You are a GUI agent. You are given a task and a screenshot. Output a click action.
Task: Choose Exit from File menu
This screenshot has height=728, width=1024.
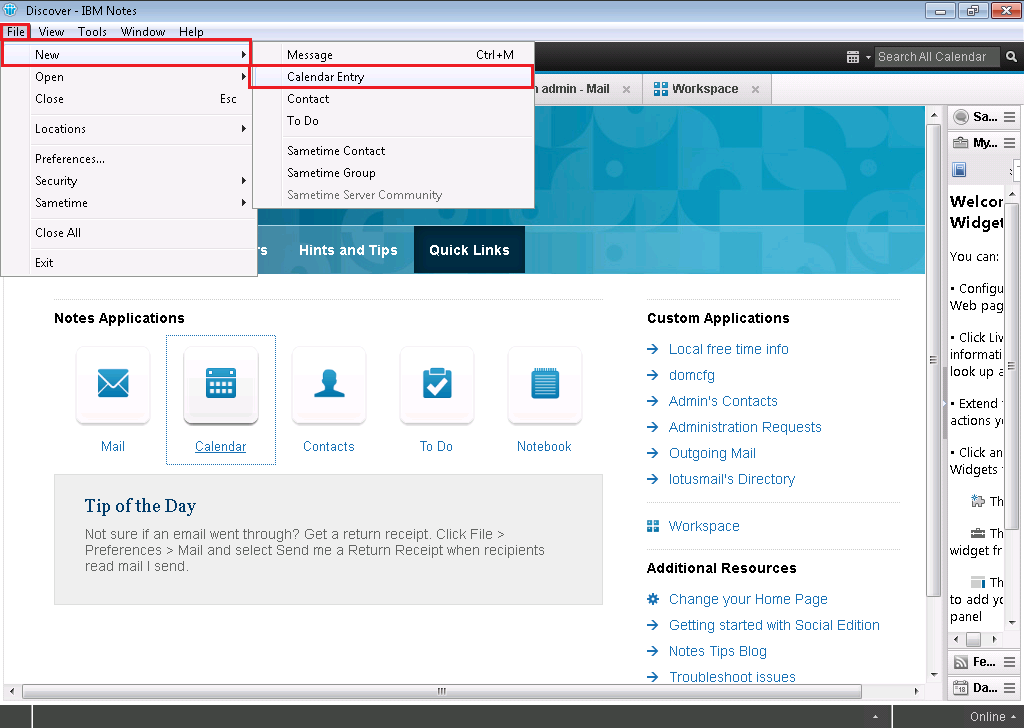(129, 262)
